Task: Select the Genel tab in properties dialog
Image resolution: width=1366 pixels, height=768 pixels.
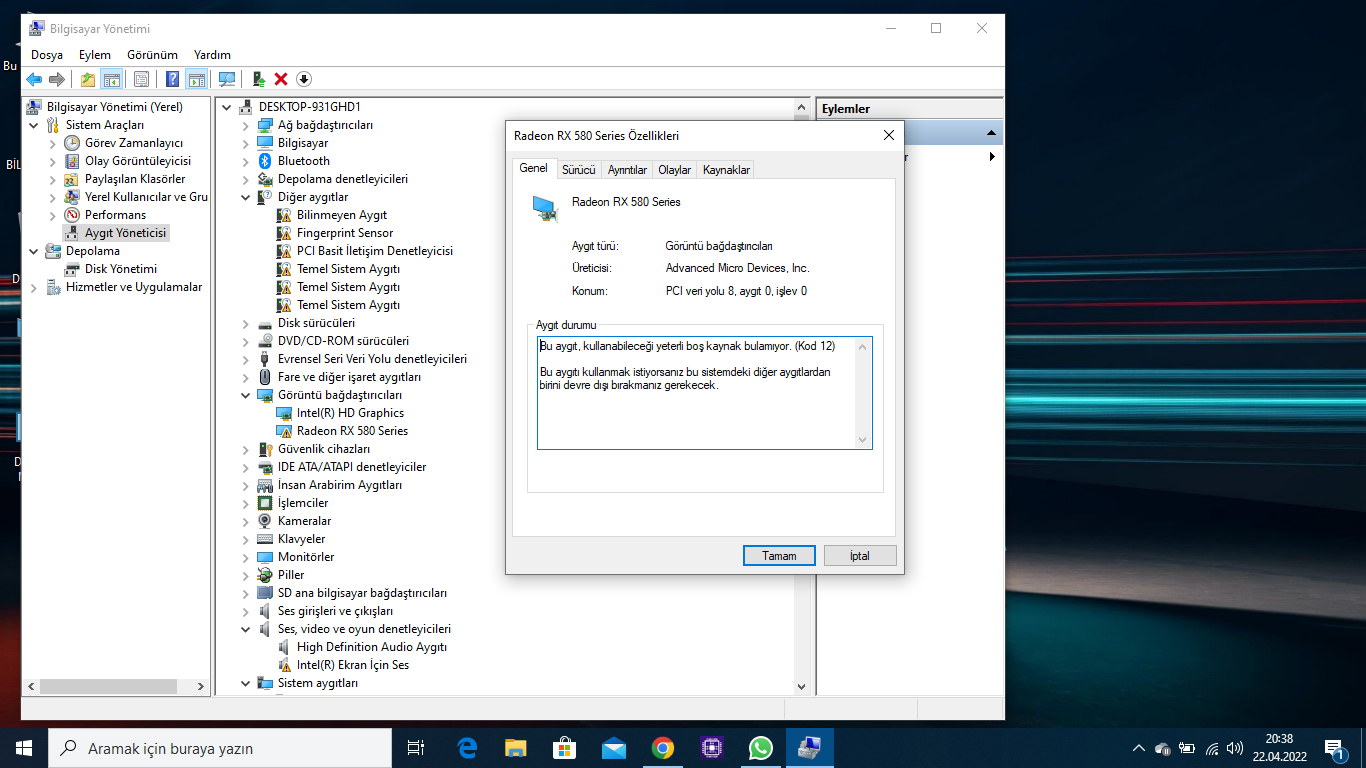Action: pos(533,168)
